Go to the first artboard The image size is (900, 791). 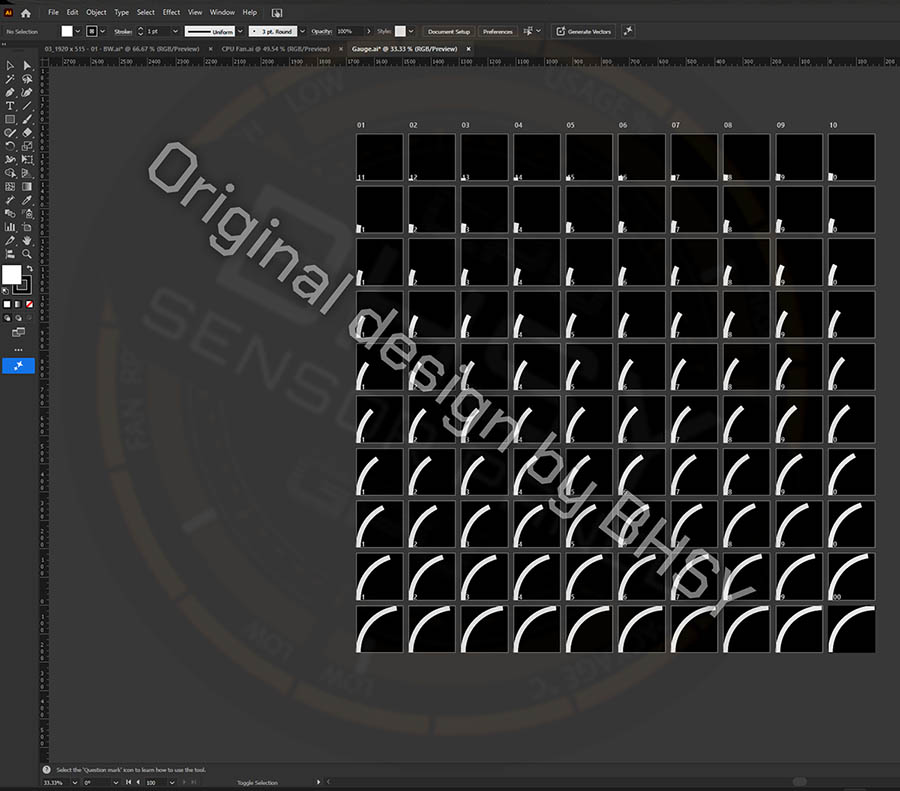click(x=129, y=782)
